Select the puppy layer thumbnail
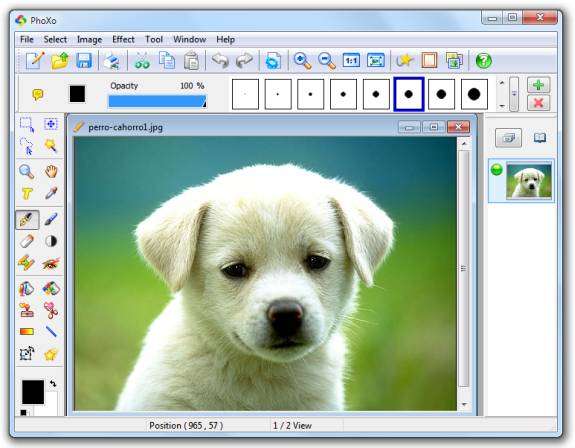The width and height of the screenshot is (575, 448). pyautogui.click(x=528, y=181)
